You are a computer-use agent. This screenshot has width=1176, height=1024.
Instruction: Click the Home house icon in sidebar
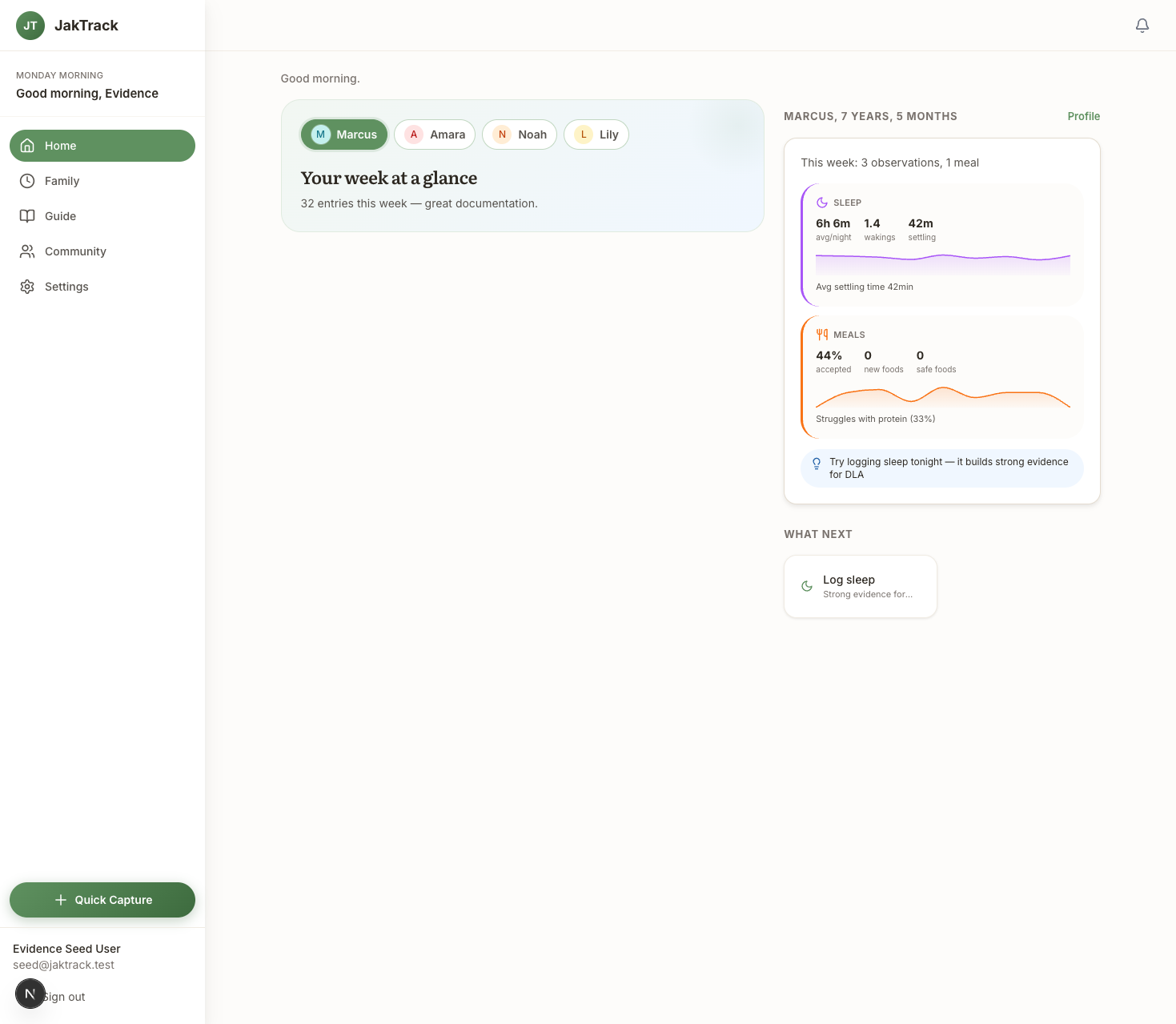click(27, 146)
